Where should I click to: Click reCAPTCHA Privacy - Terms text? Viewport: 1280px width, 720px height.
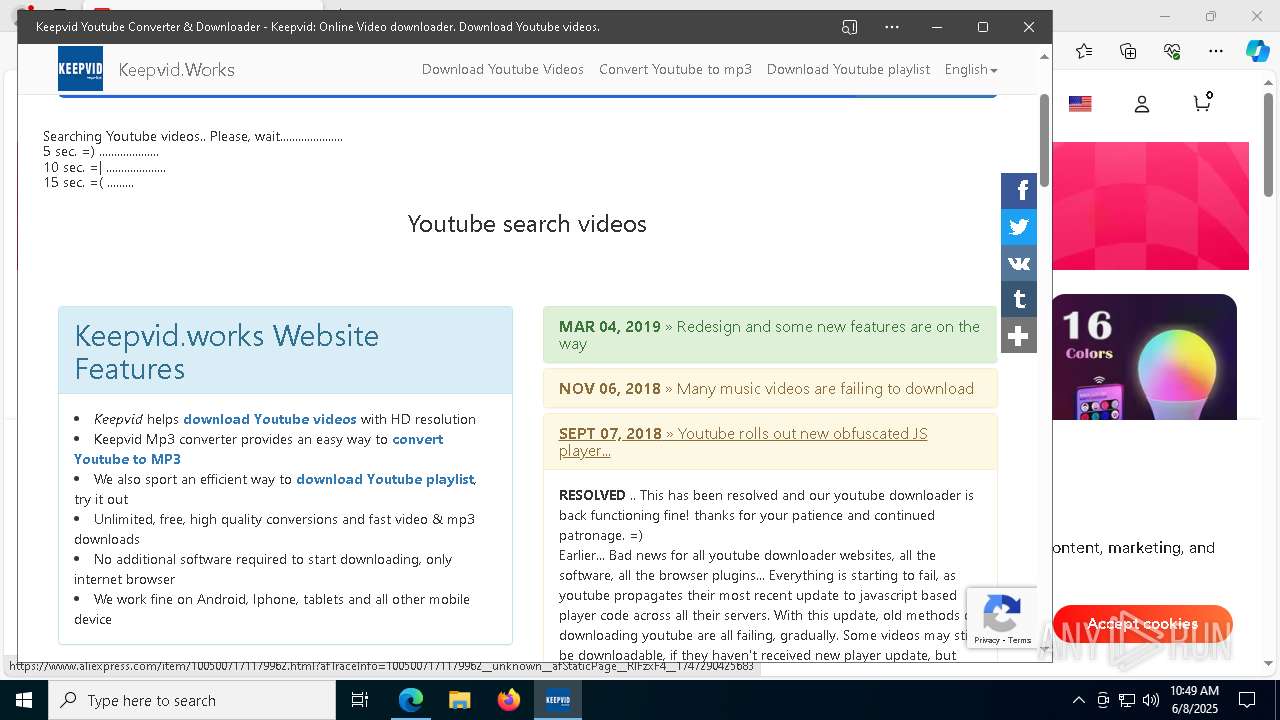pos(1002,640)
